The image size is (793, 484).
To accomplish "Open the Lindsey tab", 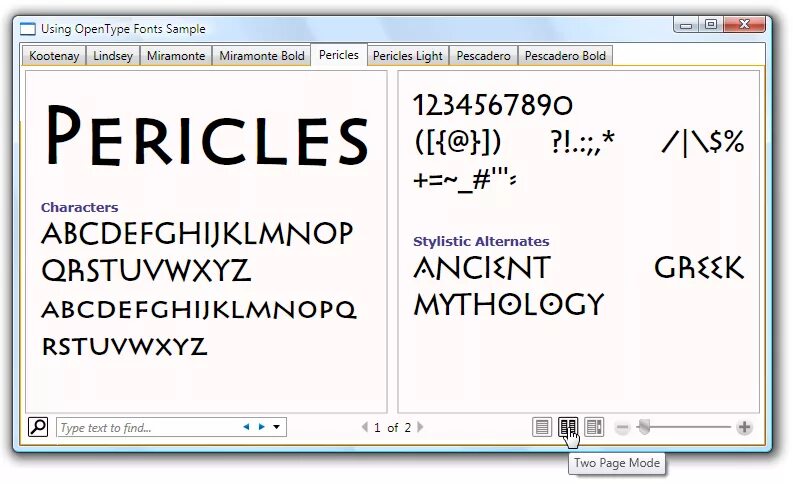I will pos(113,56).
